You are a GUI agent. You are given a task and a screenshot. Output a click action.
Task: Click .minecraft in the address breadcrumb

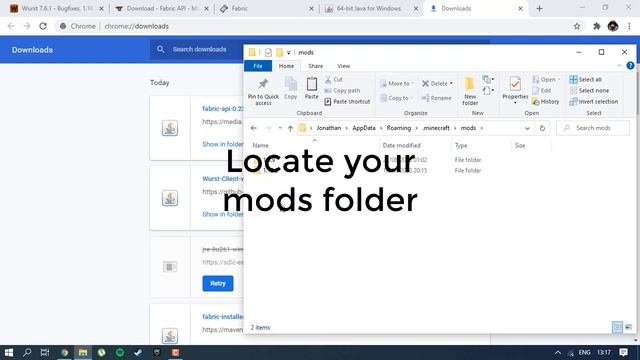(x=436, y=128)
